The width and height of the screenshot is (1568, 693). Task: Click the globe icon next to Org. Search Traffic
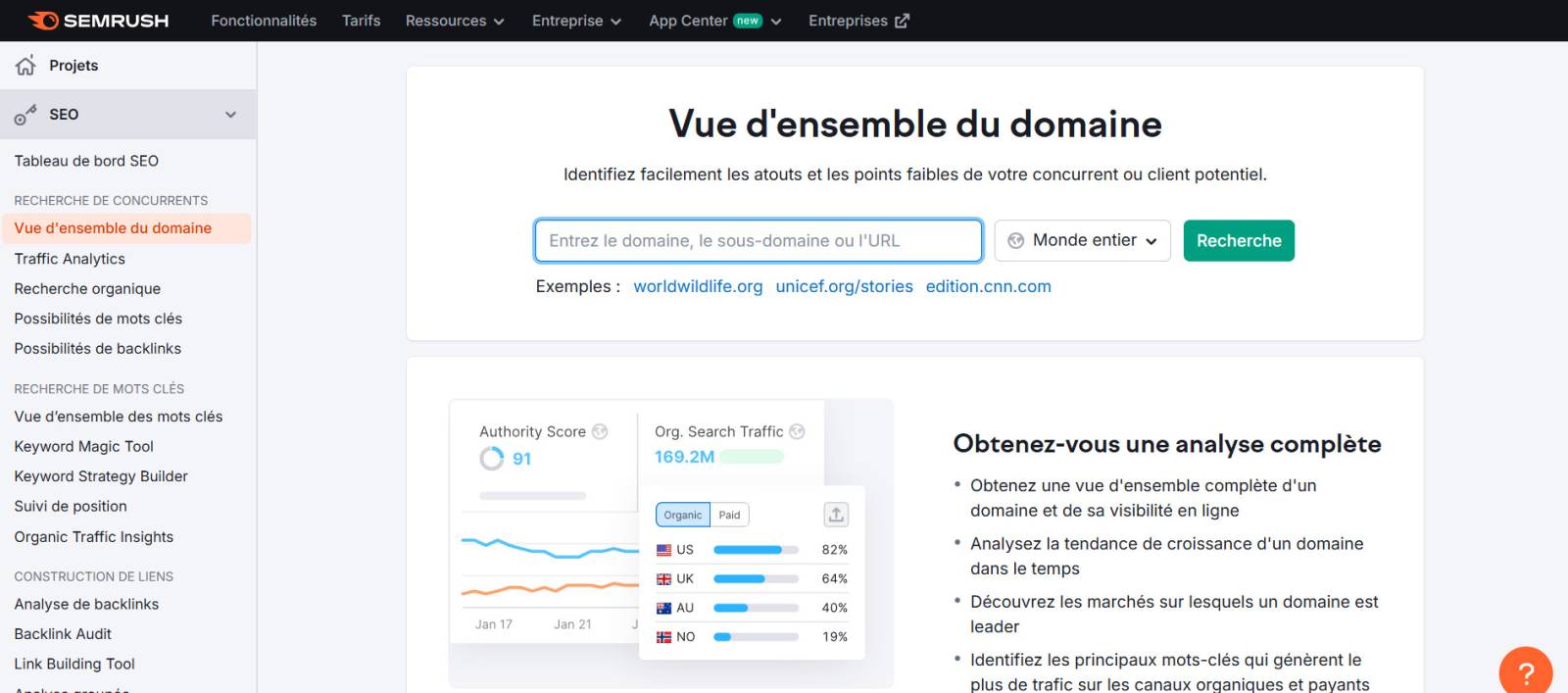[x=797, y=431]
